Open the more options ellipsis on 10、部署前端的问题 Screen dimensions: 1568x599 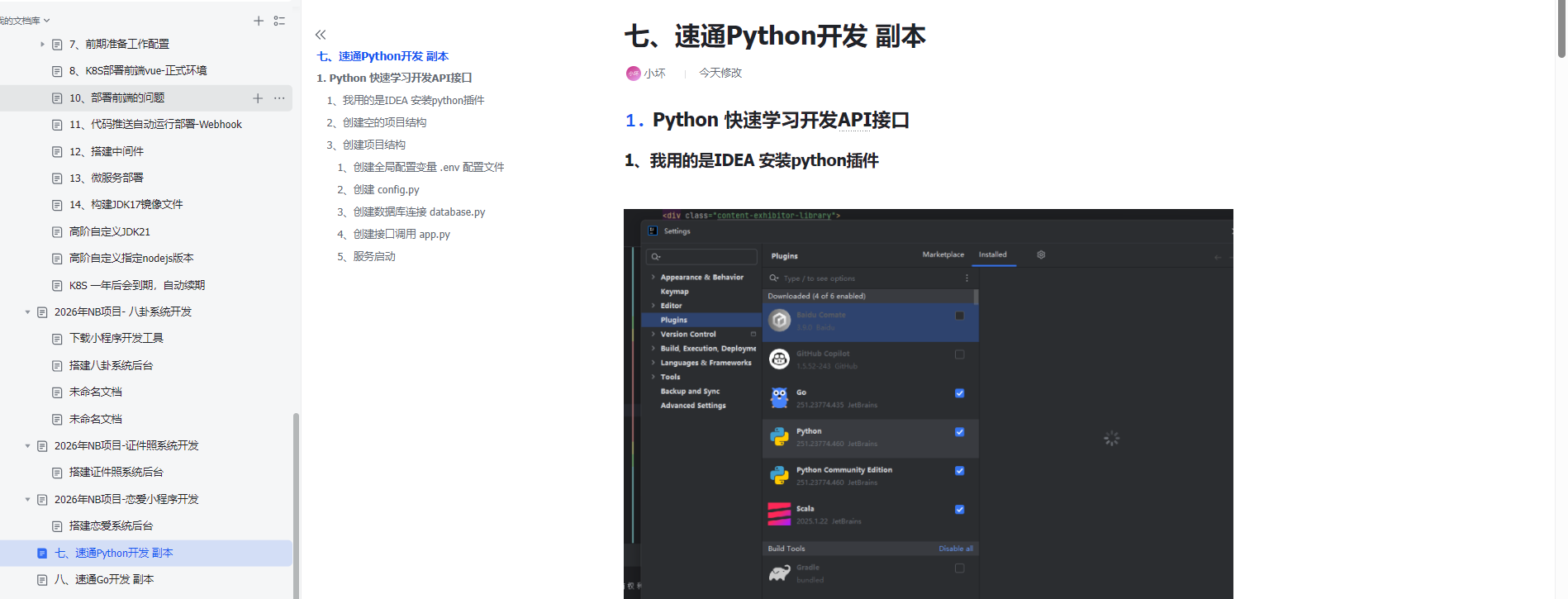[x=279, y=98]
